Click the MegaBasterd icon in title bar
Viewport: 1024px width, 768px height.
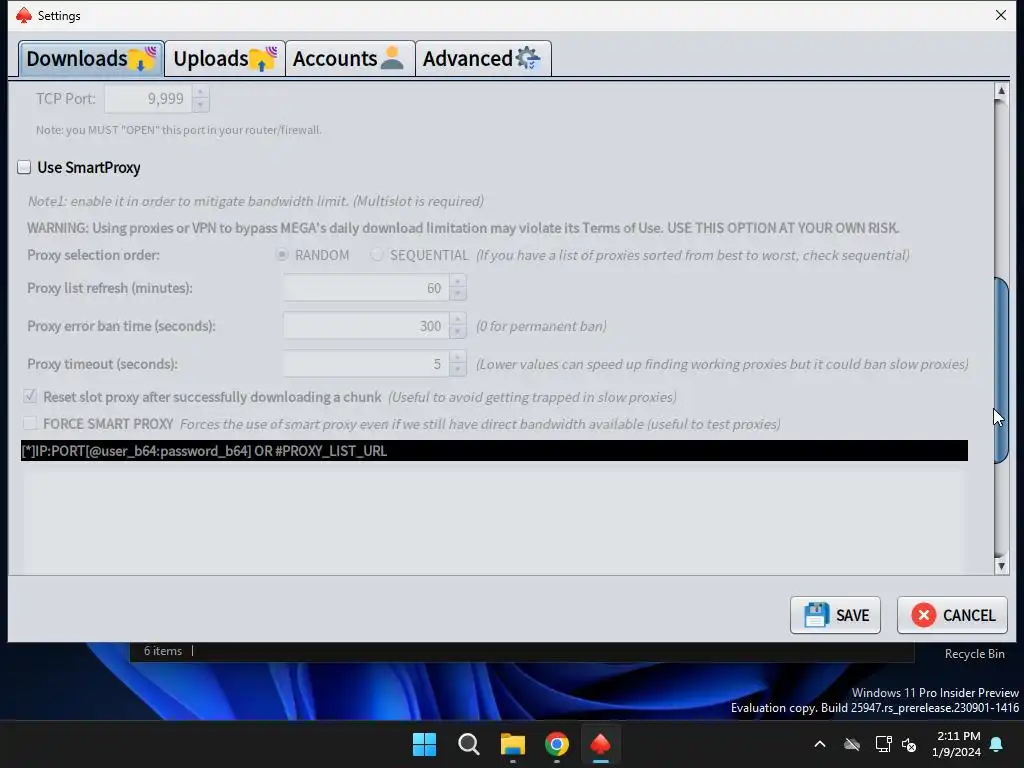pyautogui.click(x=24, y=15)
